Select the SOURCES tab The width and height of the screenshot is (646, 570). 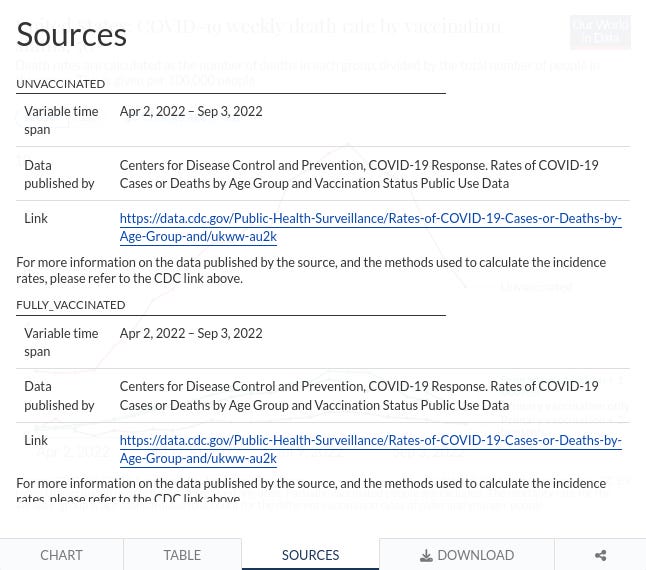point(310,555)
